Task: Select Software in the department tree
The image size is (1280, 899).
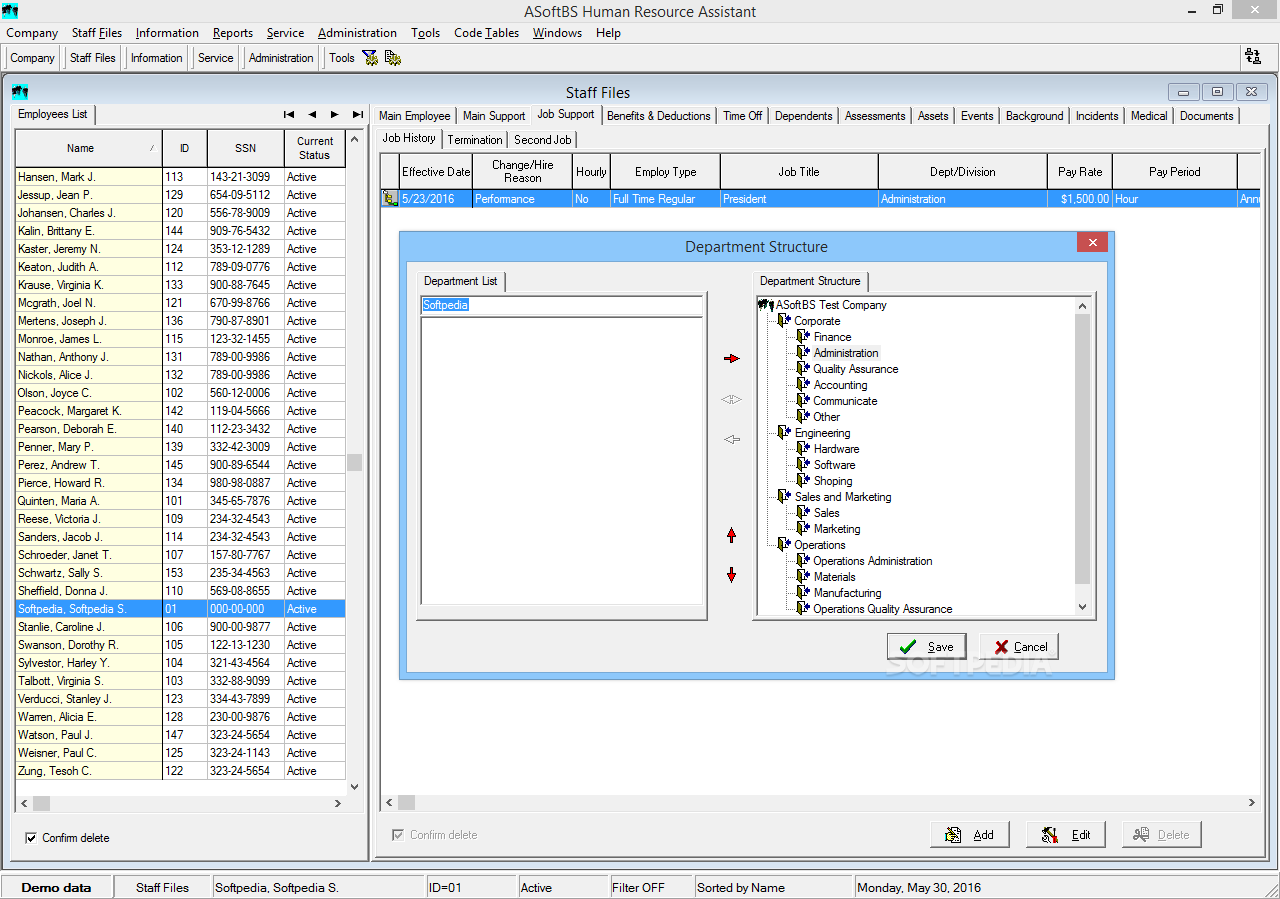Action: [x=834, y=465]
